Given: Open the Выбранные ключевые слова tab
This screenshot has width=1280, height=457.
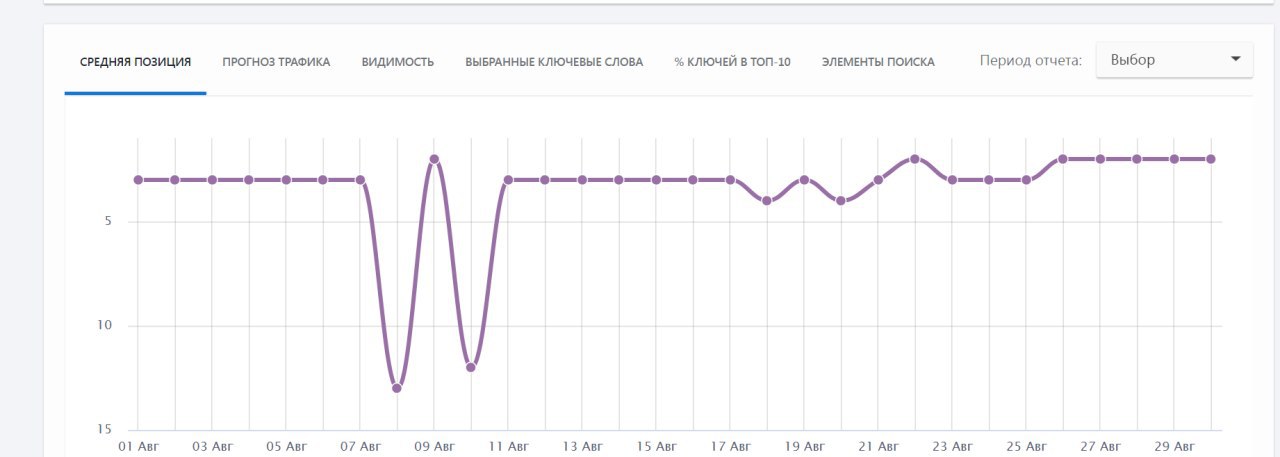Looking at the screenshot, I should pos(554,62).
